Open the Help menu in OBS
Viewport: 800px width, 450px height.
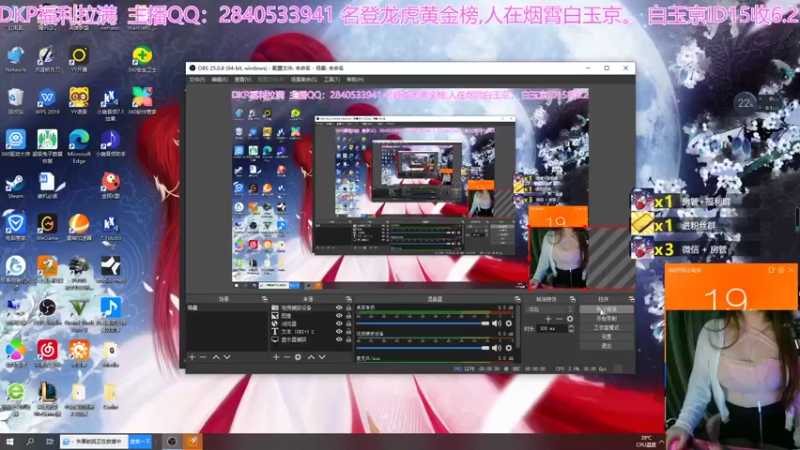click(355, 80)
